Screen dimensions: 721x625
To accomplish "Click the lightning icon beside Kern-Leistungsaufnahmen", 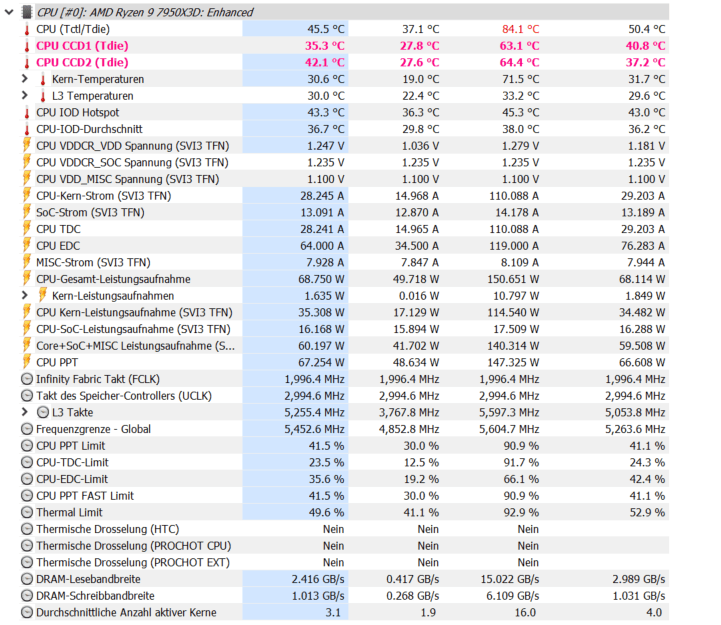I will 43,295.
